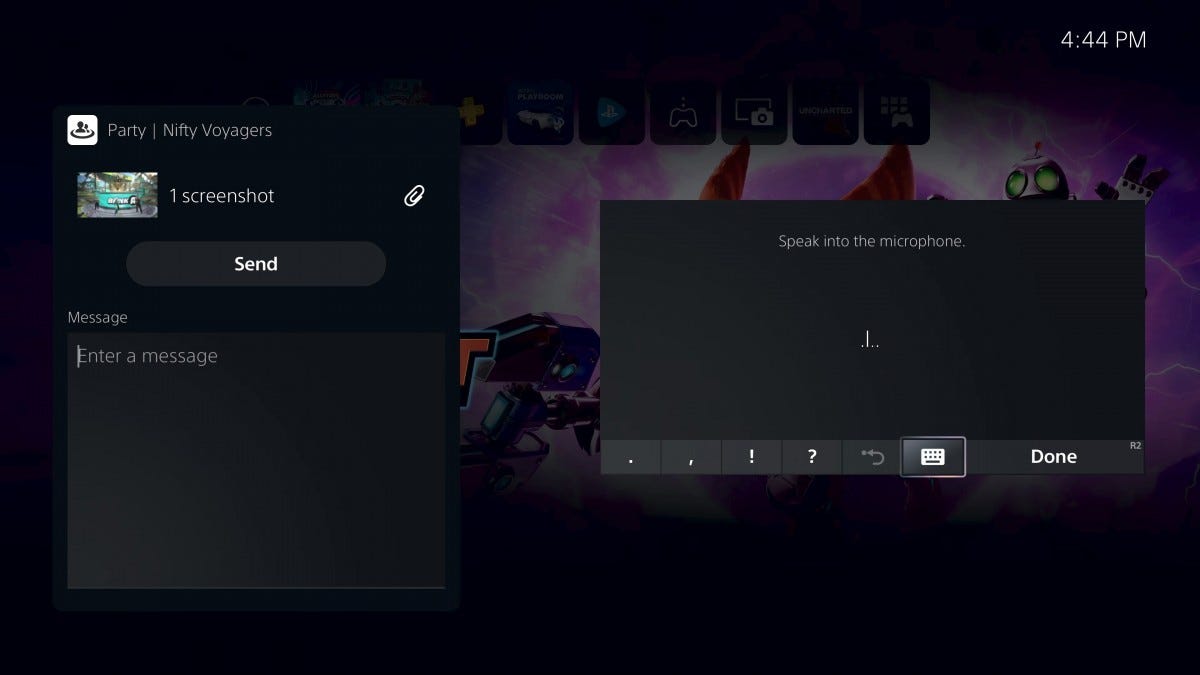This screenshot has width=1200, height=675.
Task: Insert an exclamation mark
Action: point(751,457)
